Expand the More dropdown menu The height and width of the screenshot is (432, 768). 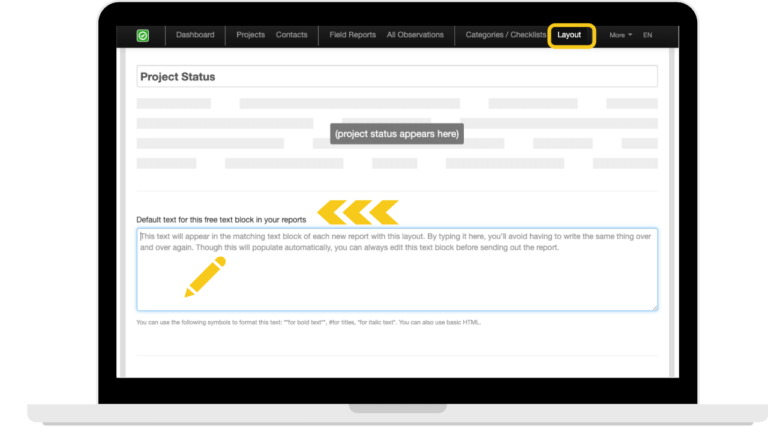pyautogui.click(x=620, y=35)
